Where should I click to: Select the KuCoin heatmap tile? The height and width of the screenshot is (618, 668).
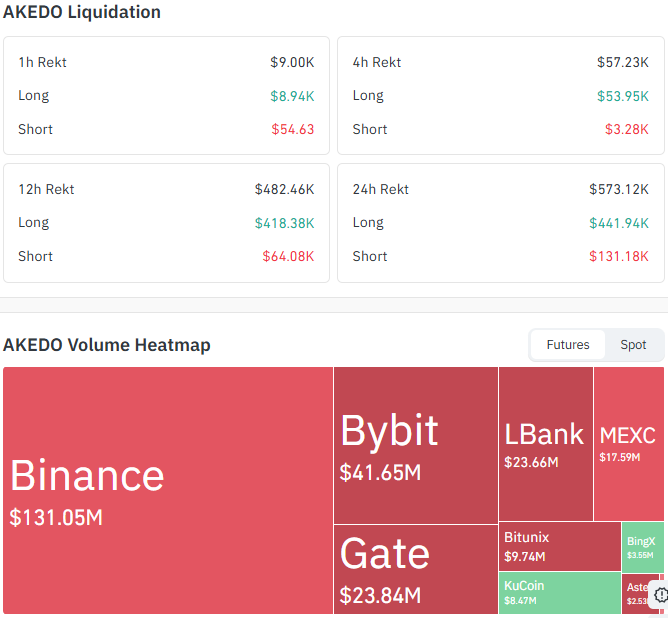click(560, 593)
